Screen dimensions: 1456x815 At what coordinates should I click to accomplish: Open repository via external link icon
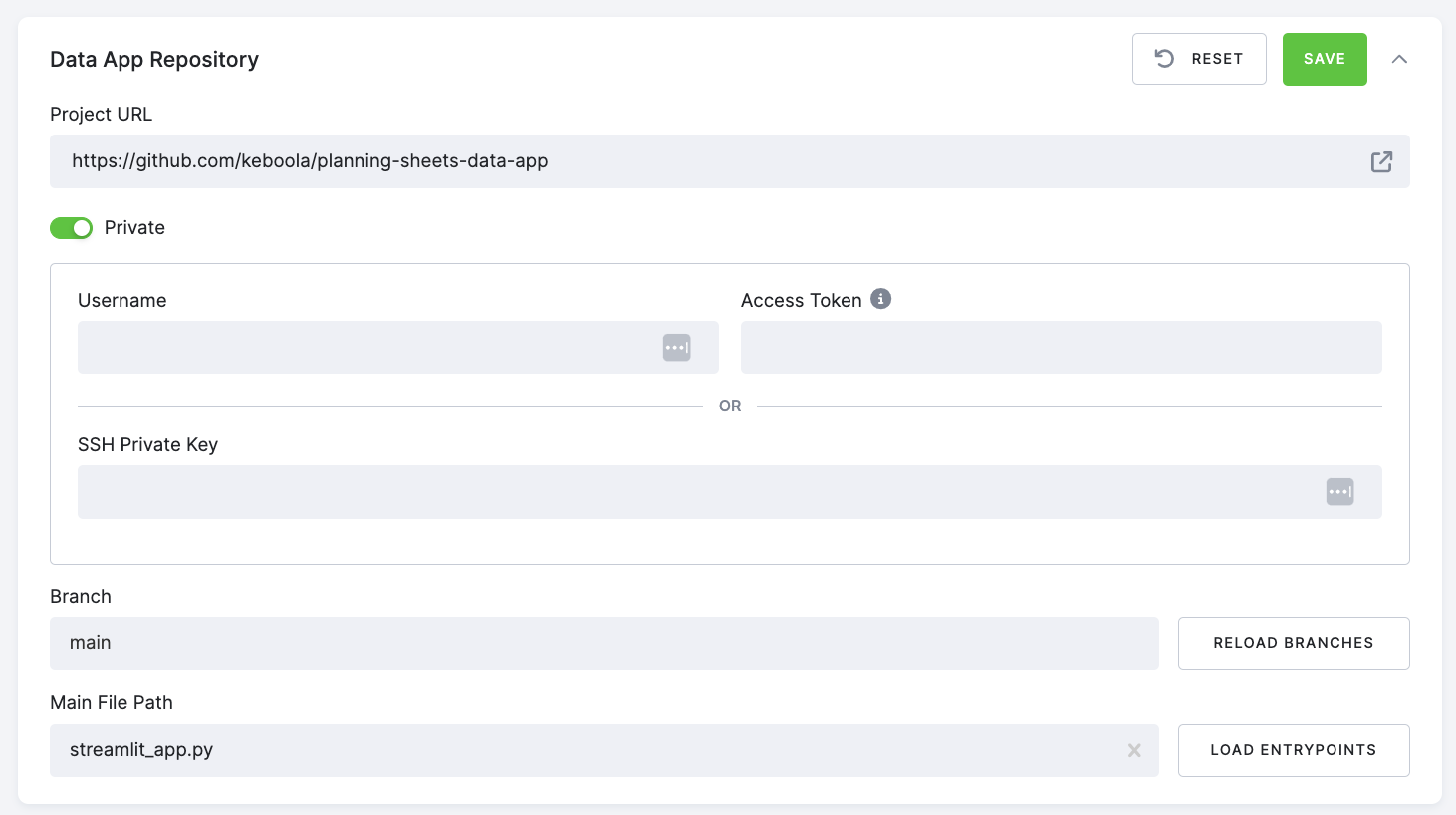pyautogui.click(x=1381, y=160)
